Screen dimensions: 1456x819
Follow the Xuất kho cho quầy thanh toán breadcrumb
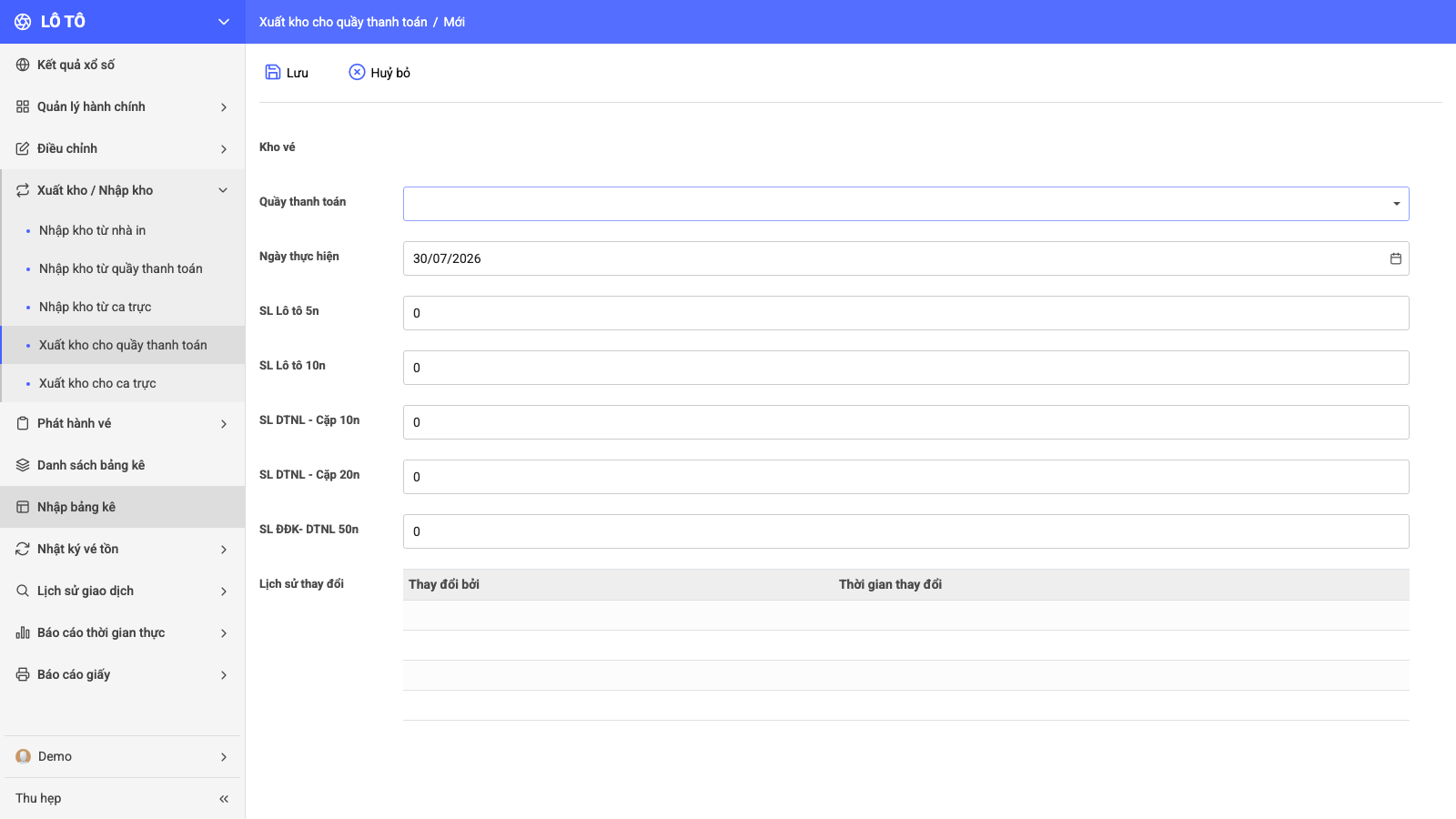pyautogui.click(x=343, y=22)
